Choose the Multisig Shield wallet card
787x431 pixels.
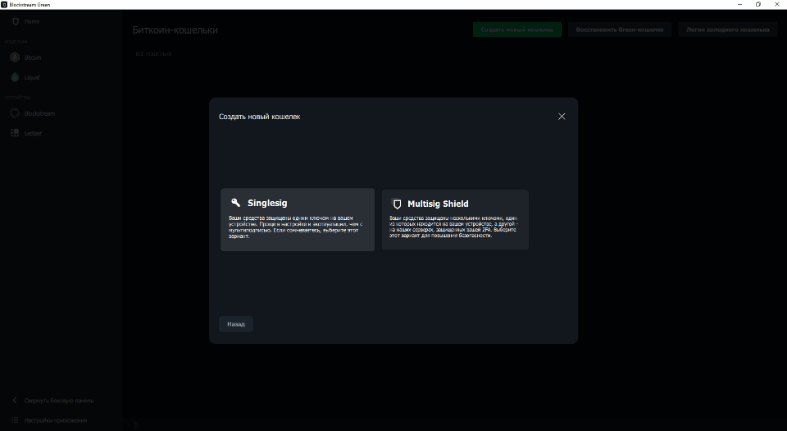[455, 219]
